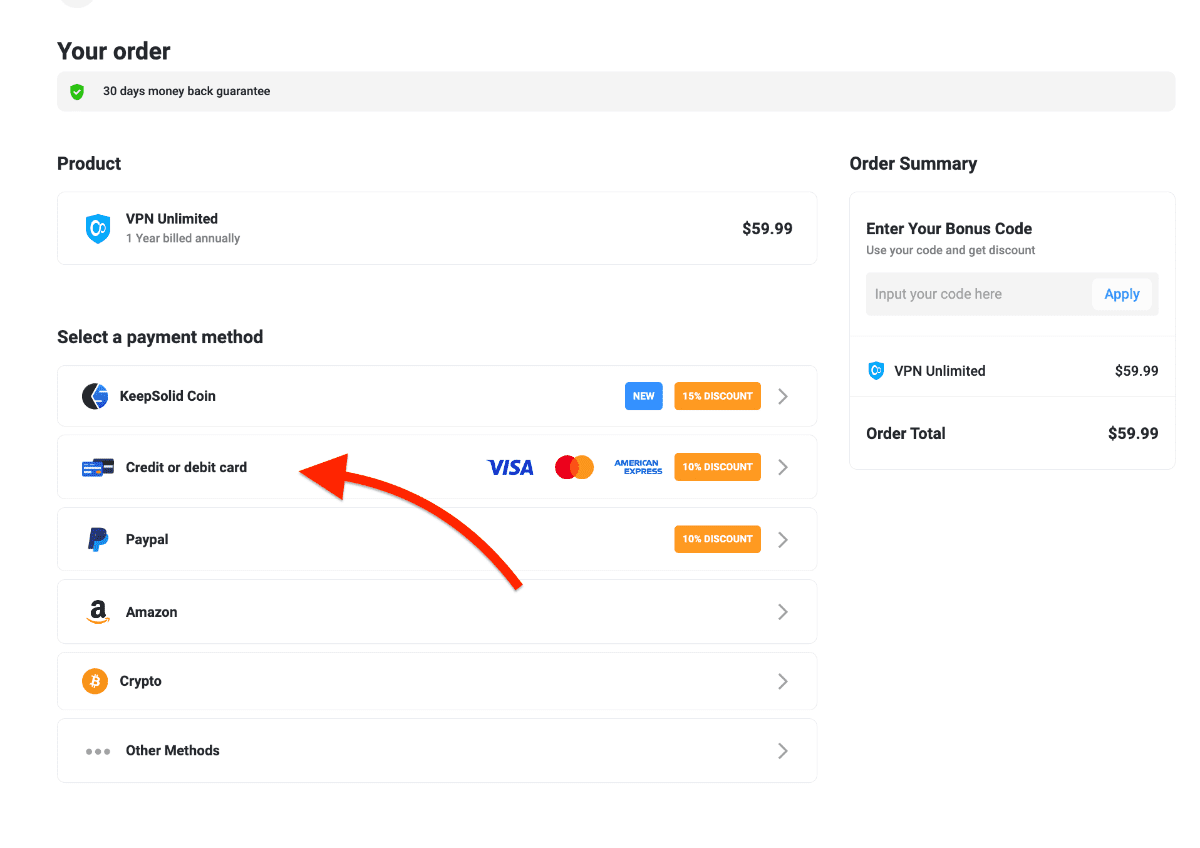Choose the Other Methods payment label
1200x848 pixels.
point(172,751)
